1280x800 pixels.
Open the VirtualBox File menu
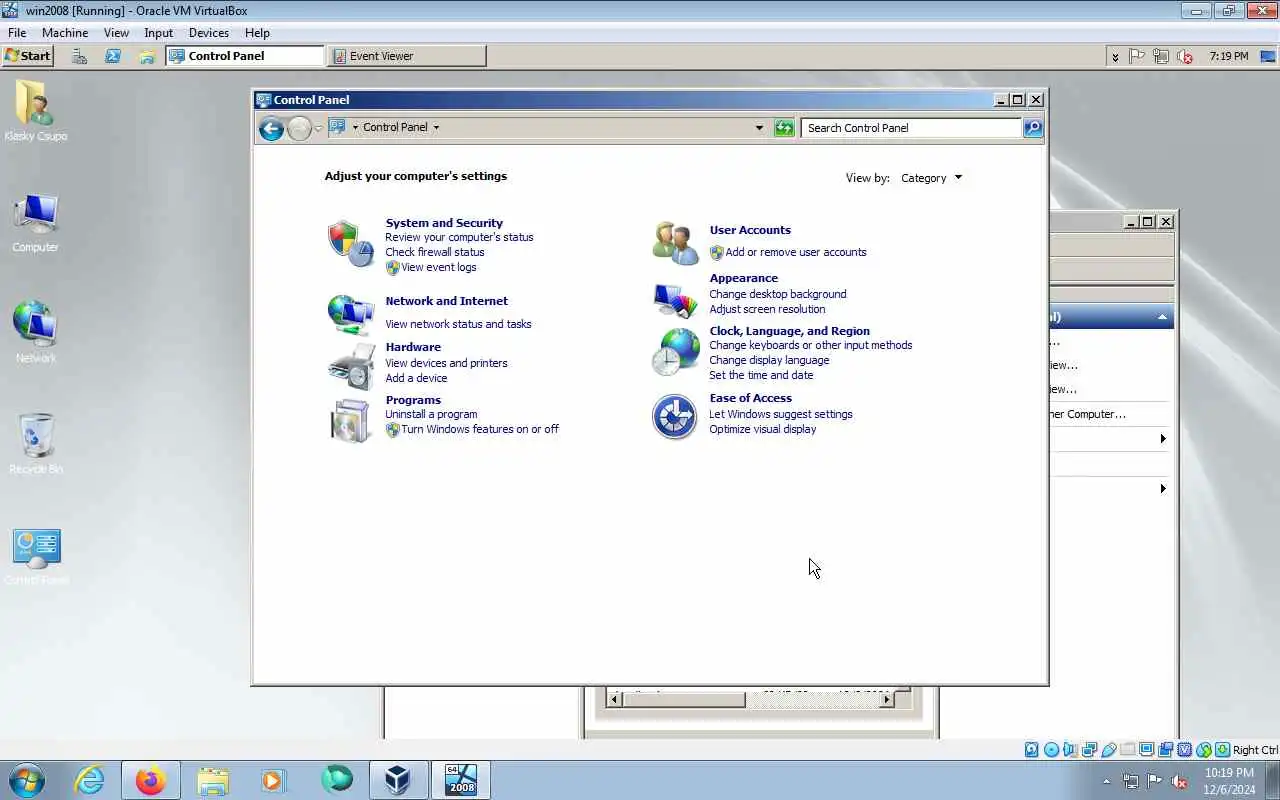(x=17, y=33)
